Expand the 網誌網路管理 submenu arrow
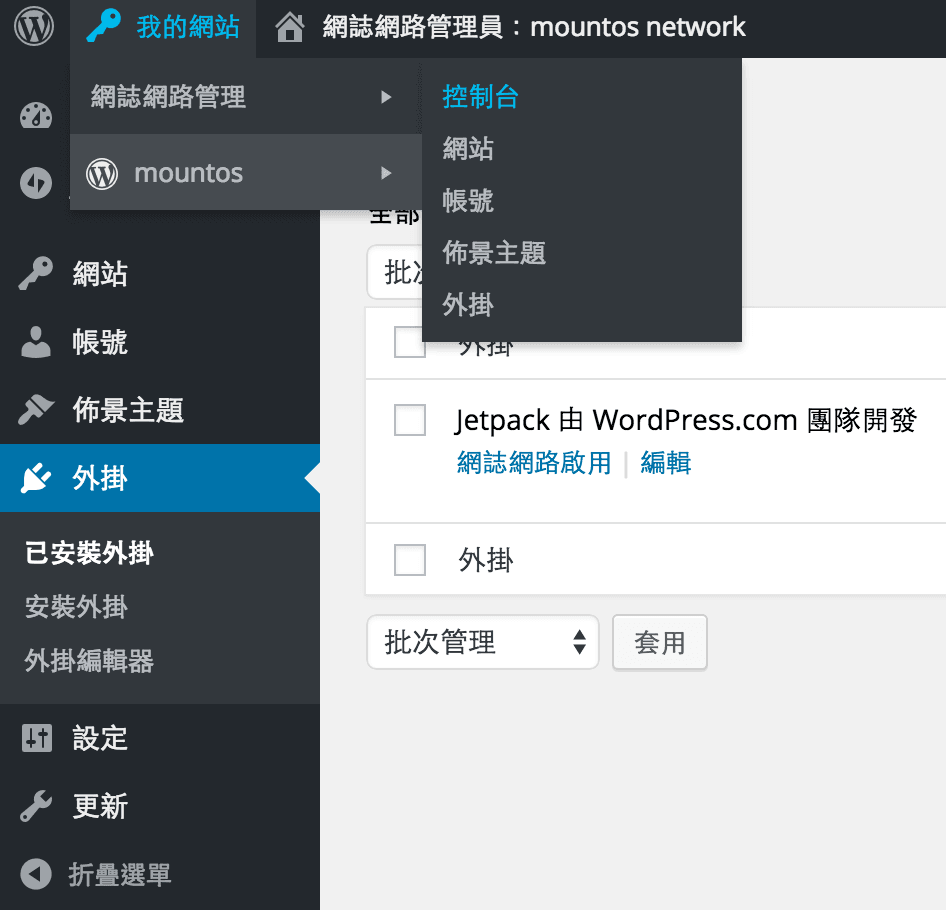 (386, 97)
